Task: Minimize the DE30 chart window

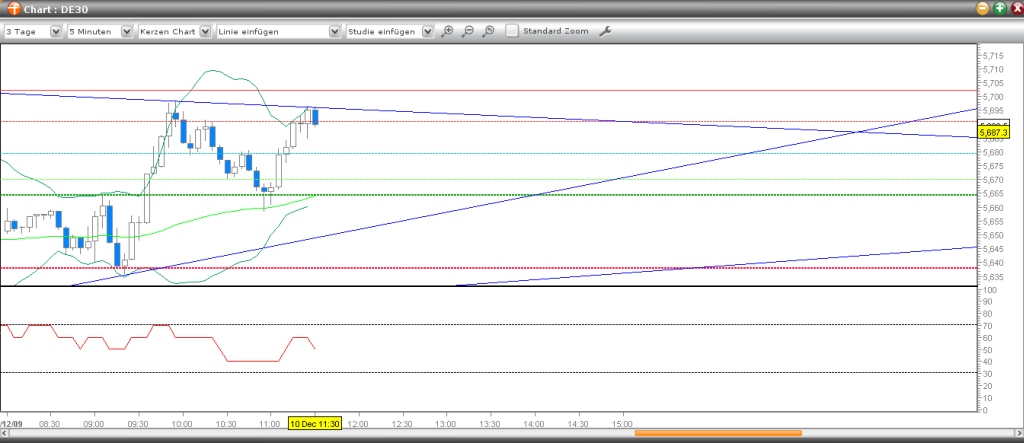Action: 982,8
